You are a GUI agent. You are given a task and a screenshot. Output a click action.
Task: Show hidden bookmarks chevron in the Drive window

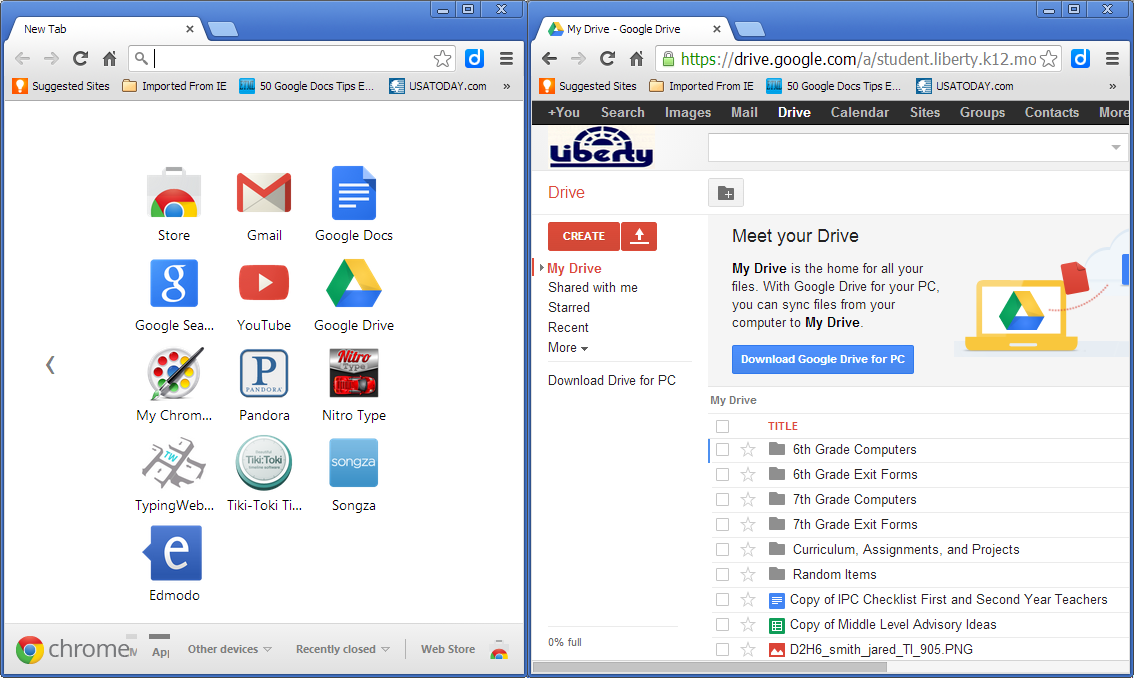pos(1112,86)
